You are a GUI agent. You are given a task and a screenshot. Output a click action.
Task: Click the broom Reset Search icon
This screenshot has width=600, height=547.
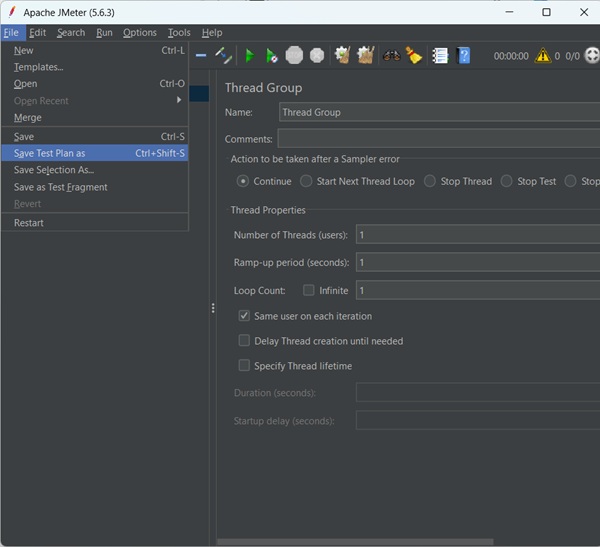[x=414, y=56]
